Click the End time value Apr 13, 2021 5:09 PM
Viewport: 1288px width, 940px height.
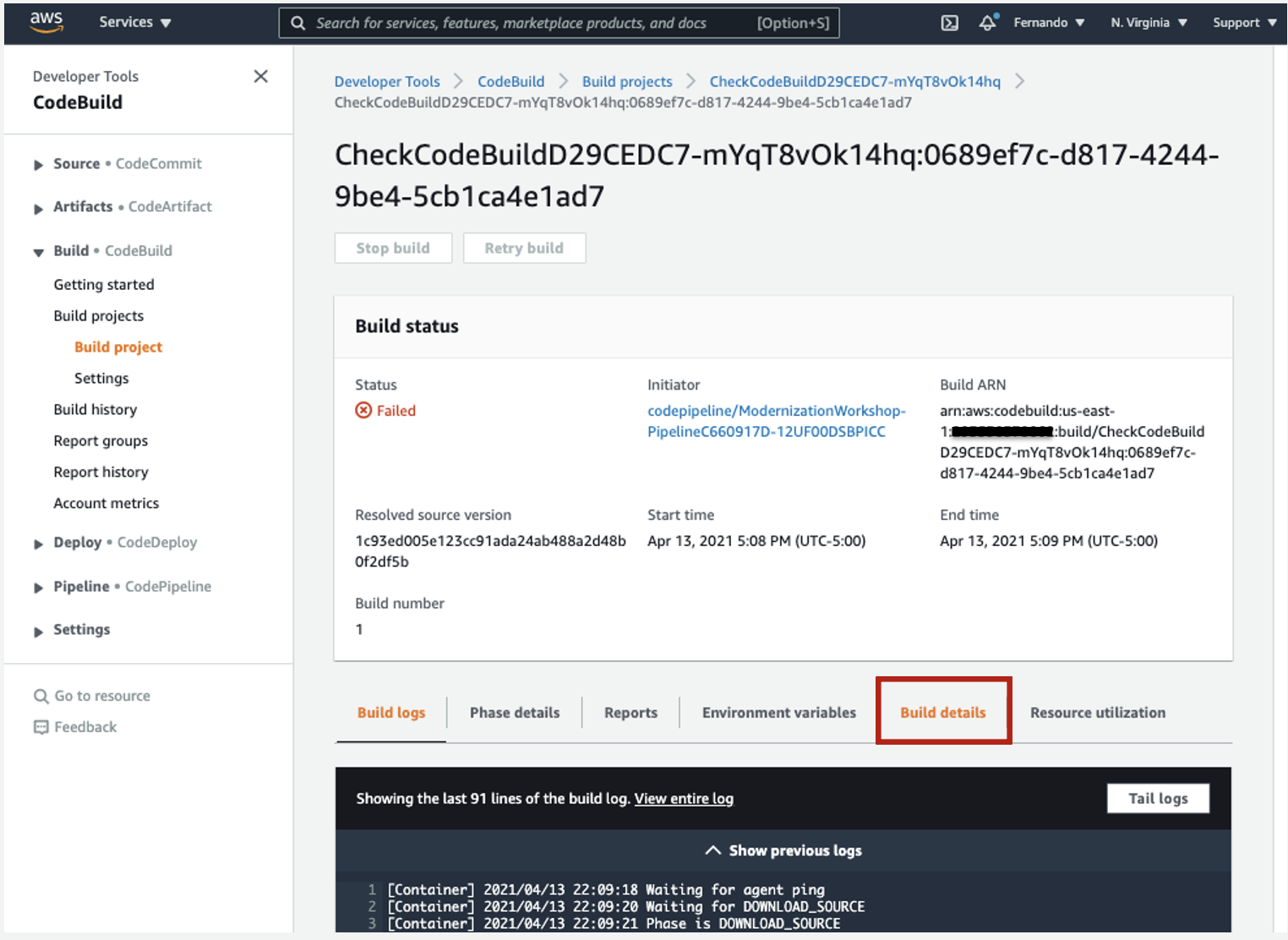coord(1049,541)
